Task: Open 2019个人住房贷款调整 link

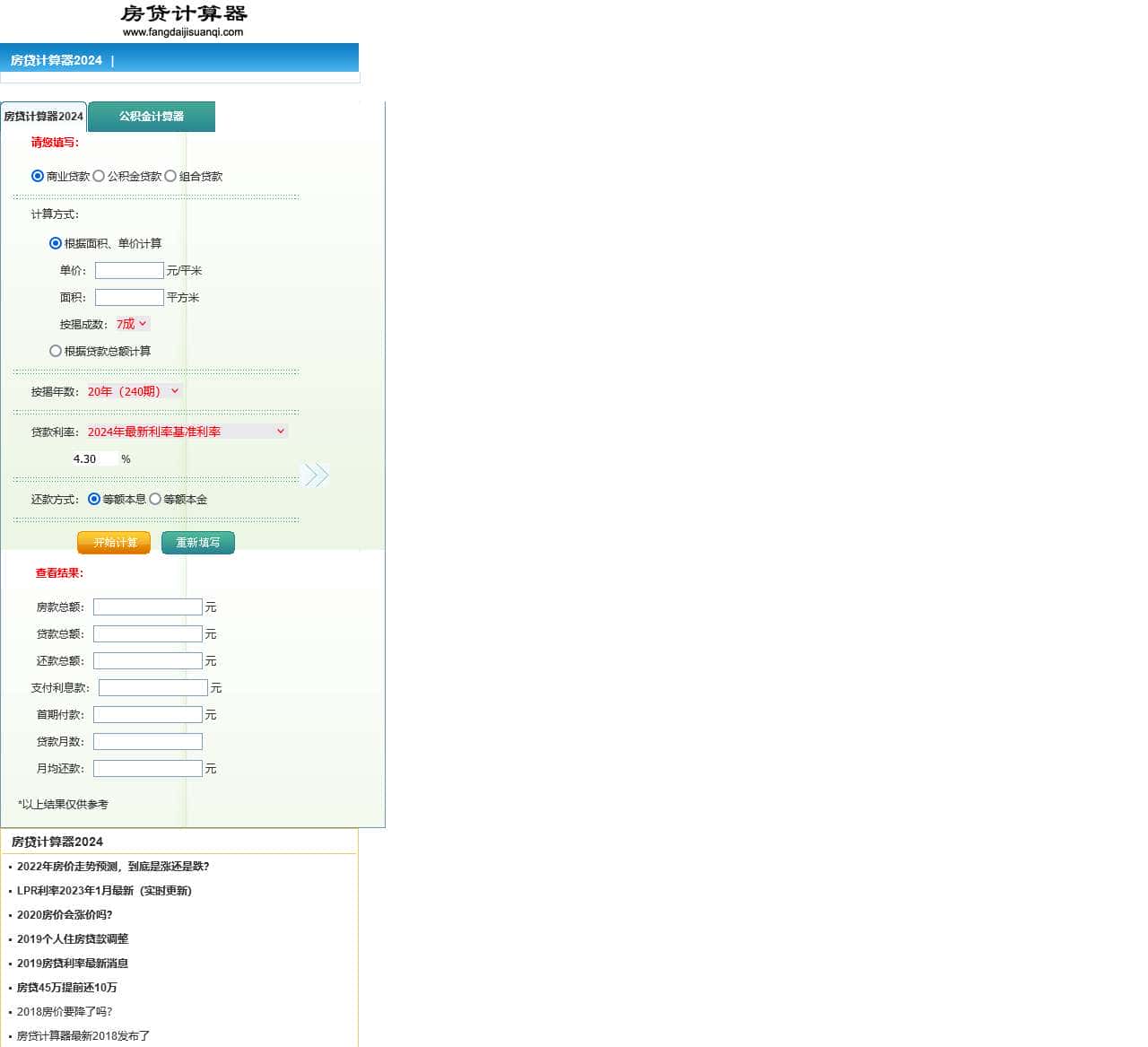Action: pyautogui.click(x=73, y=939)
